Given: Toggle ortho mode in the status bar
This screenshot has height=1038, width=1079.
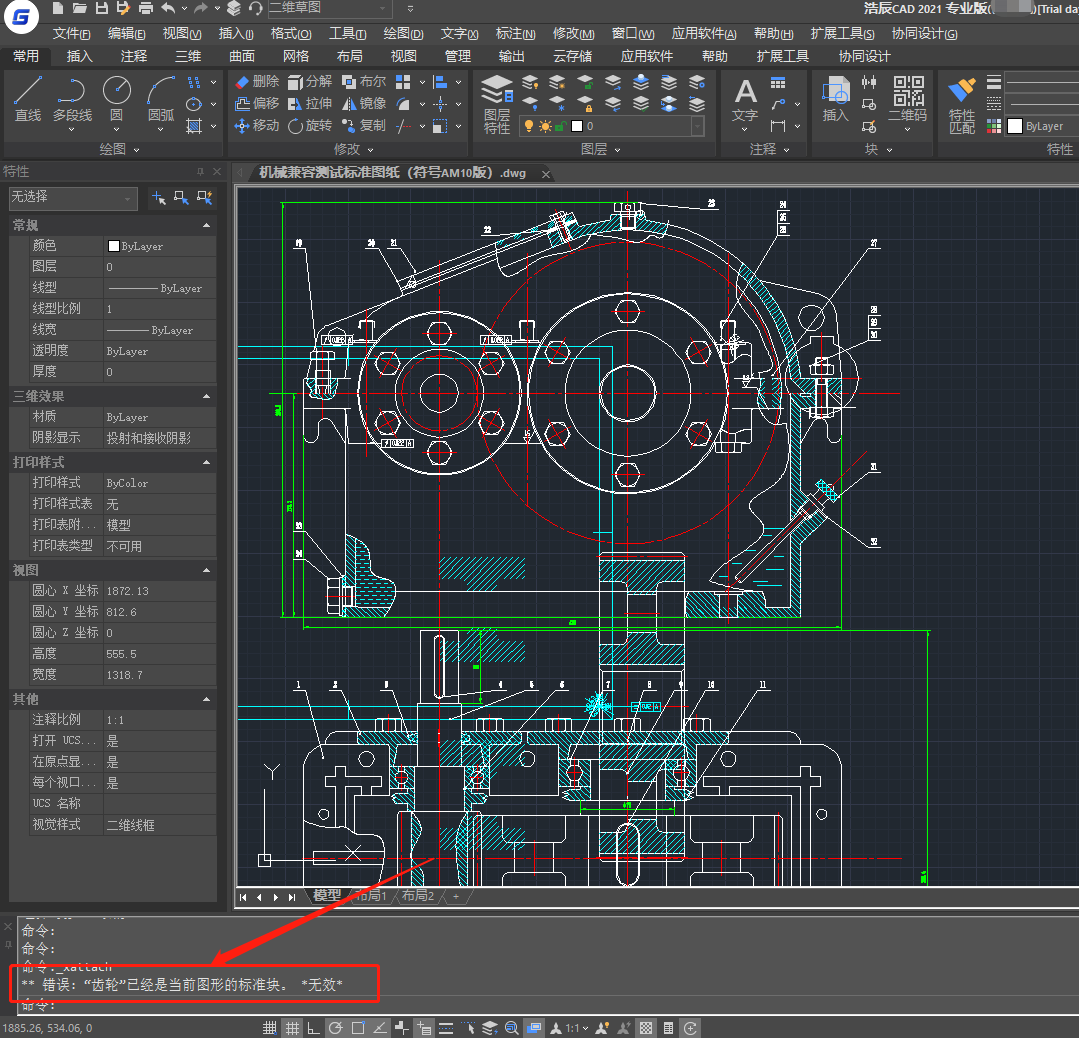Looking at the screenshot, I should 314,1028.
